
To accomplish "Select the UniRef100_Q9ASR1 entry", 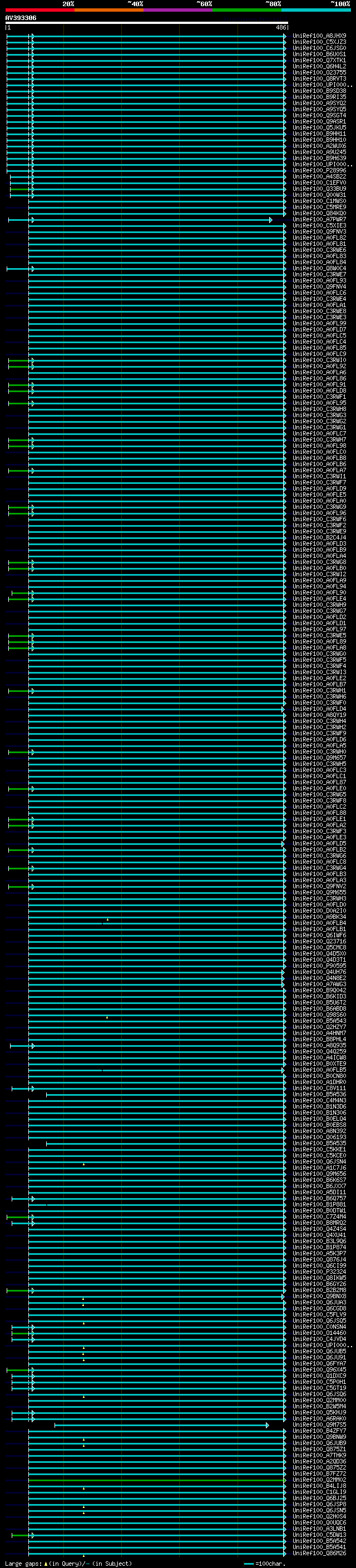I will (x=319, y=122).
